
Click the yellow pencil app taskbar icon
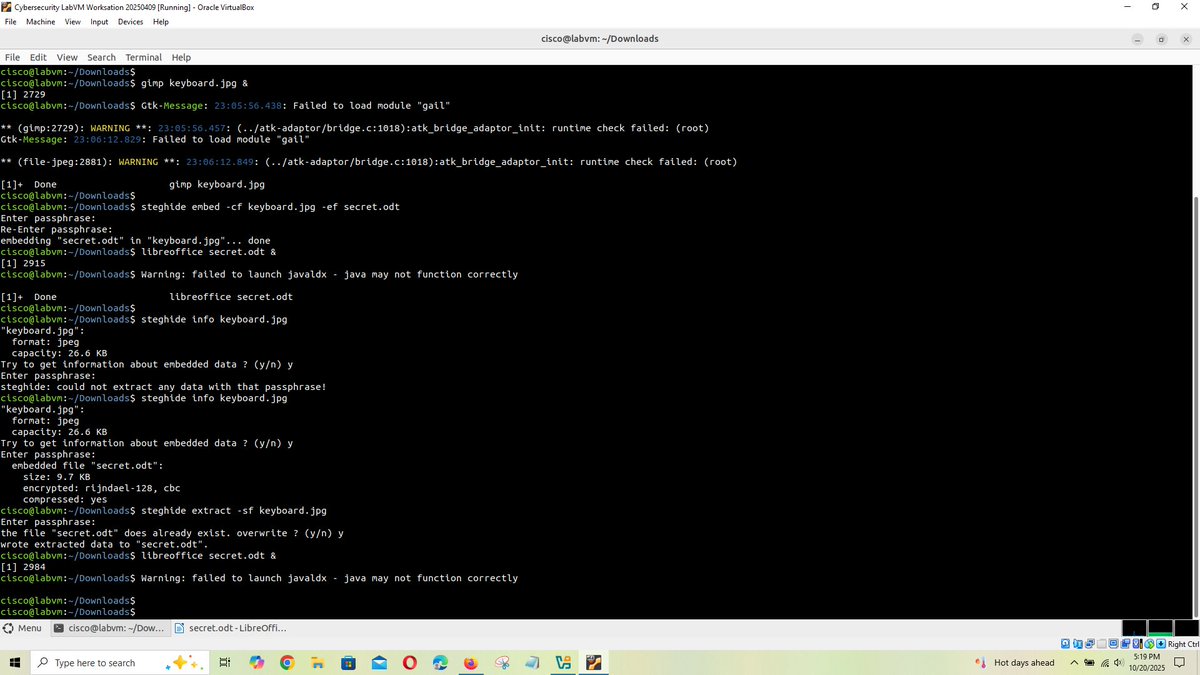[594, 662]
